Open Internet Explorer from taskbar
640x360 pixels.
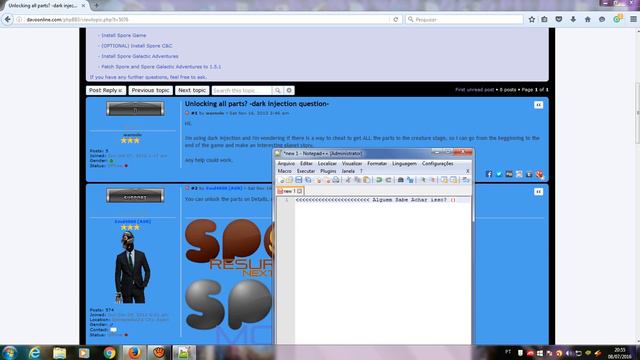tap(35, 353)
